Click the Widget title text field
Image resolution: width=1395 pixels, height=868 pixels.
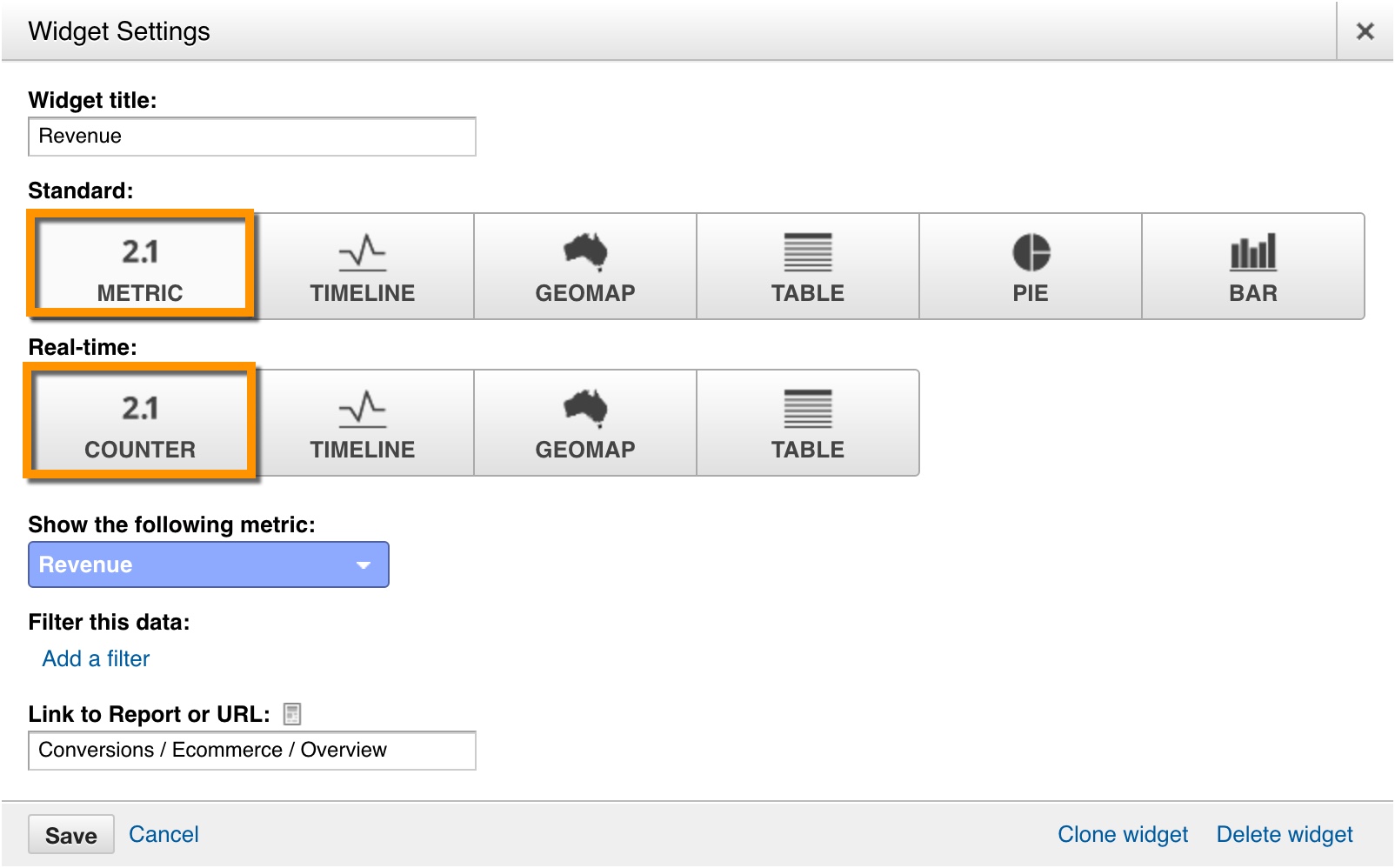(x=251, y=137)
